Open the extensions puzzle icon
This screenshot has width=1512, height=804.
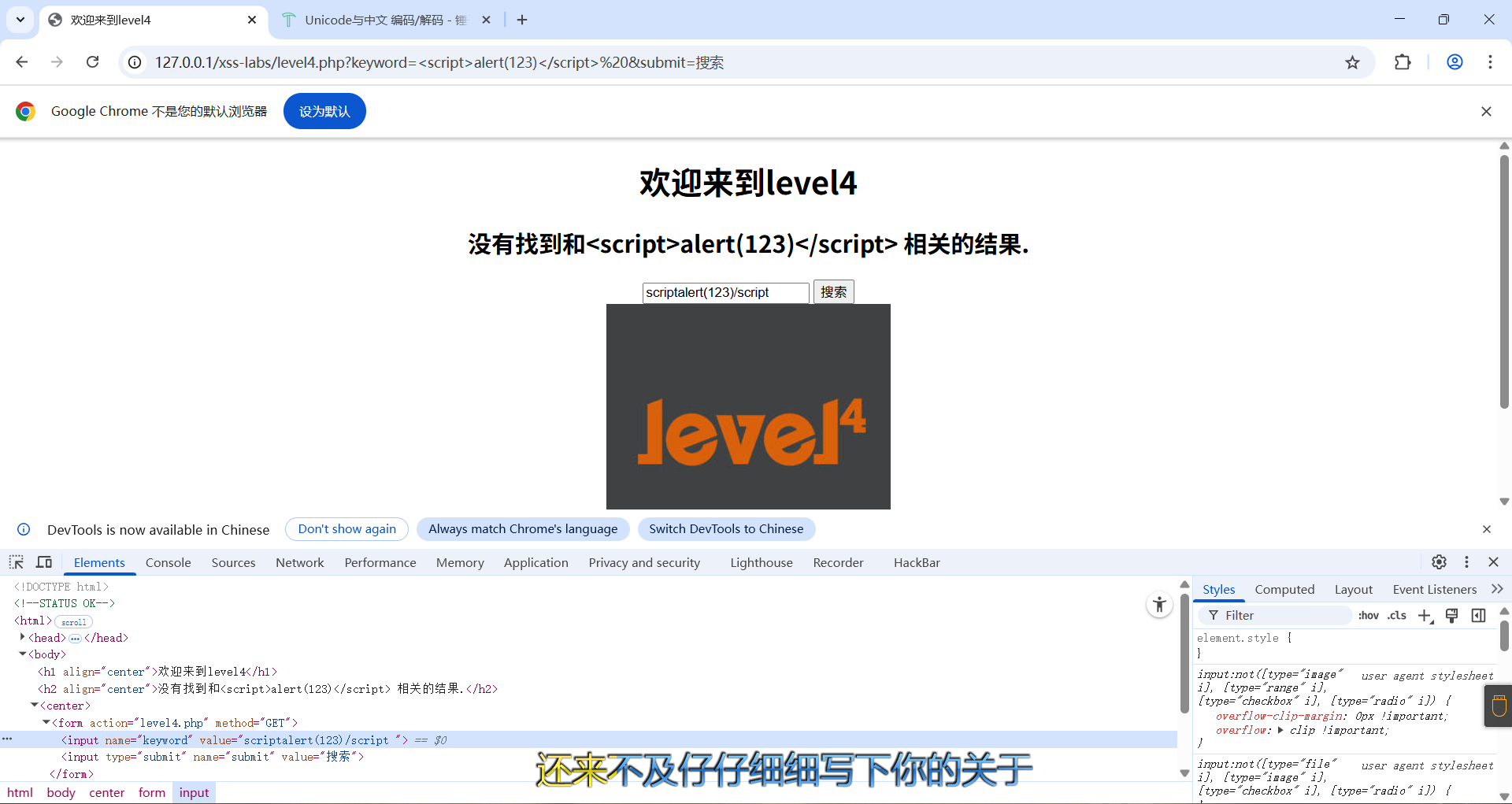pos(1403,62)
